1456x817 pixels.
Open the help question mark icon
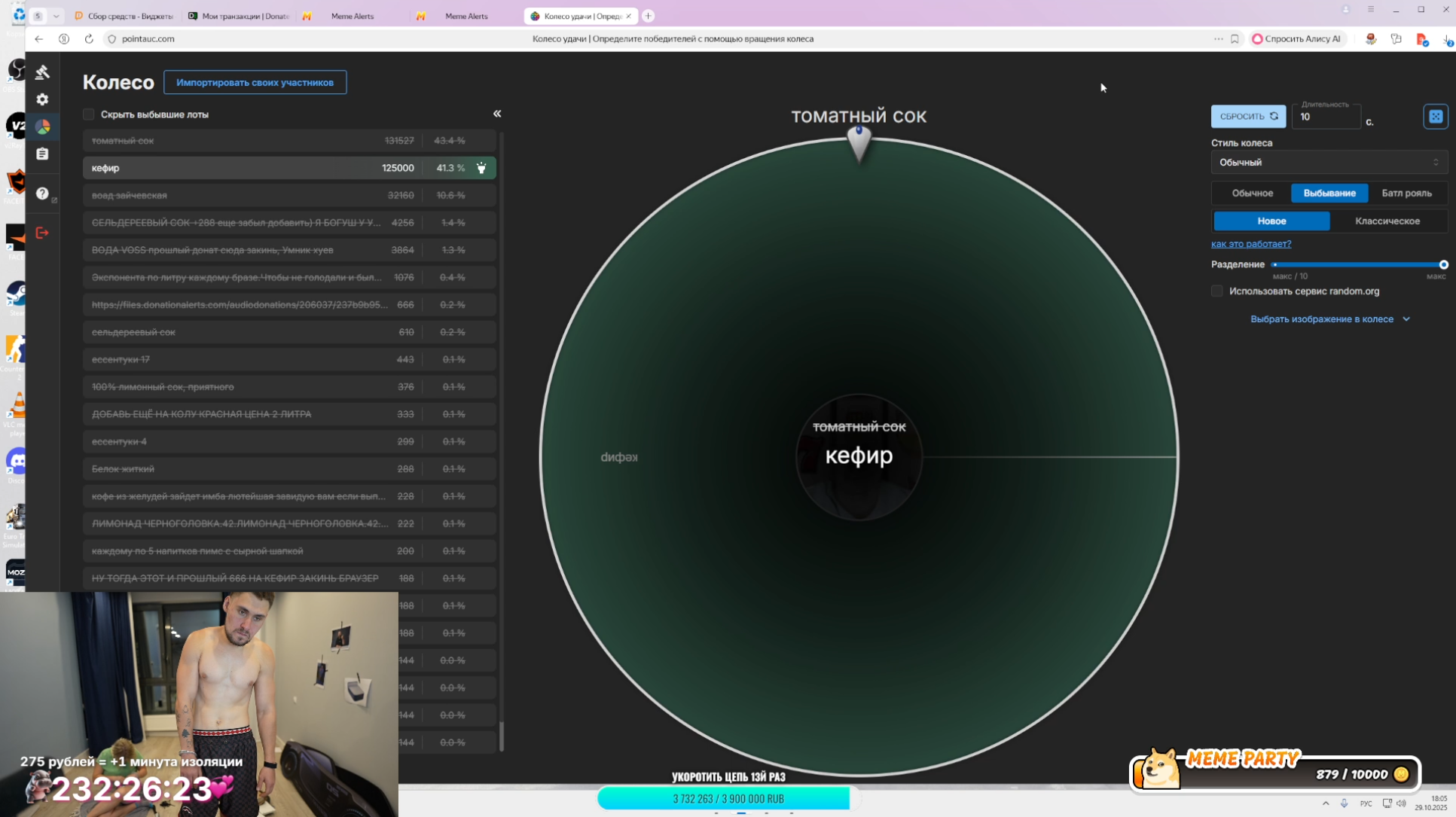(42, 194)
